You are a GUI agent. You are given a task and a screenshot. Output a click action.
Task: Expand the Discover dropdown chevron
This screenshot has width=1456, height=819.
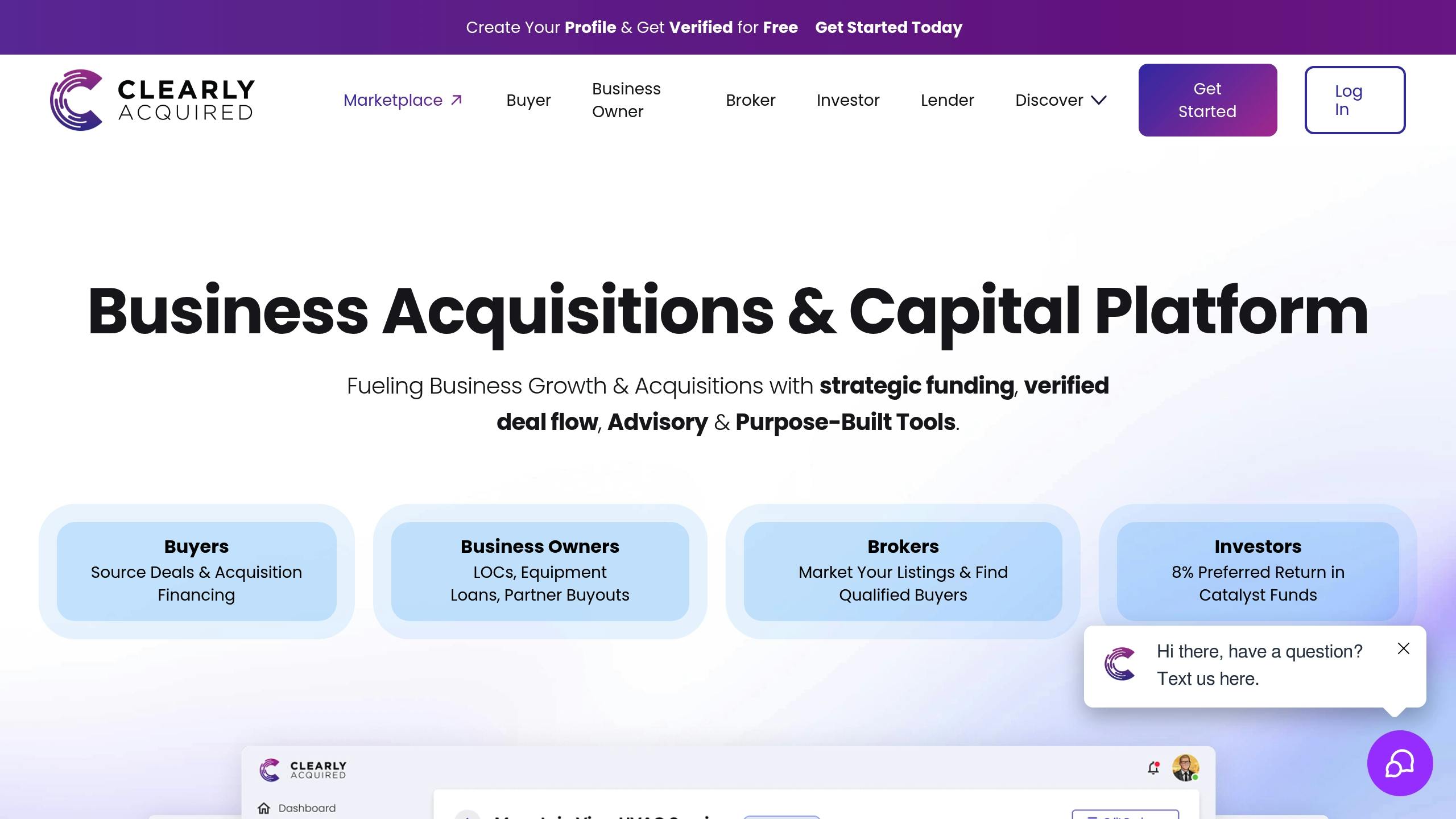[1099, 100]
